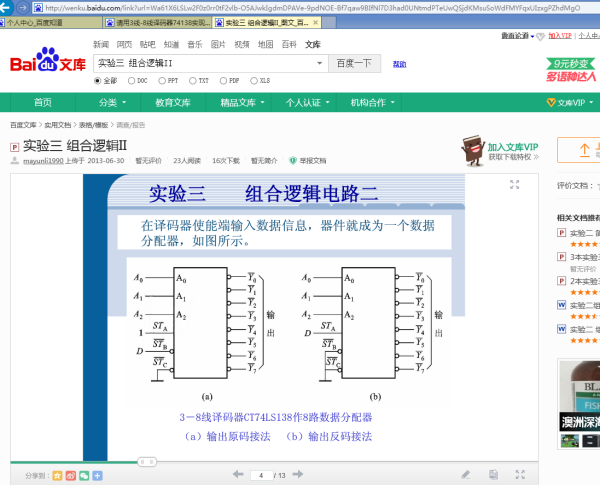Viewport: 600px width, 485px height.
Task: Click 加入文库VIP promotion link
Action: click(x=513, y=147)
